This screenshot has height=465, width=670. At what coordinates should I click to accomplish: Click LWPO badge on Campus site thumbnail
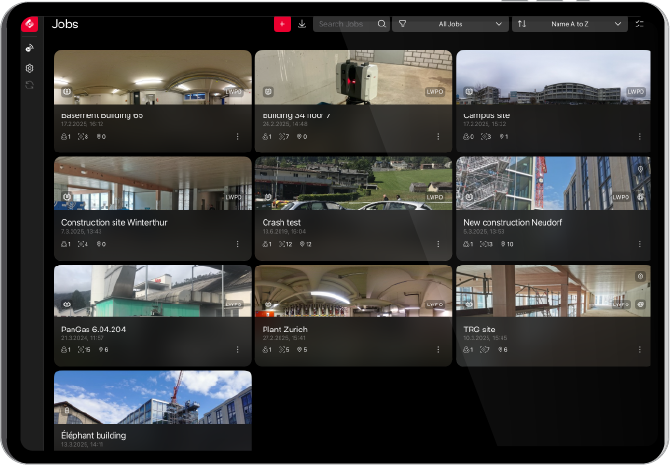635,91
